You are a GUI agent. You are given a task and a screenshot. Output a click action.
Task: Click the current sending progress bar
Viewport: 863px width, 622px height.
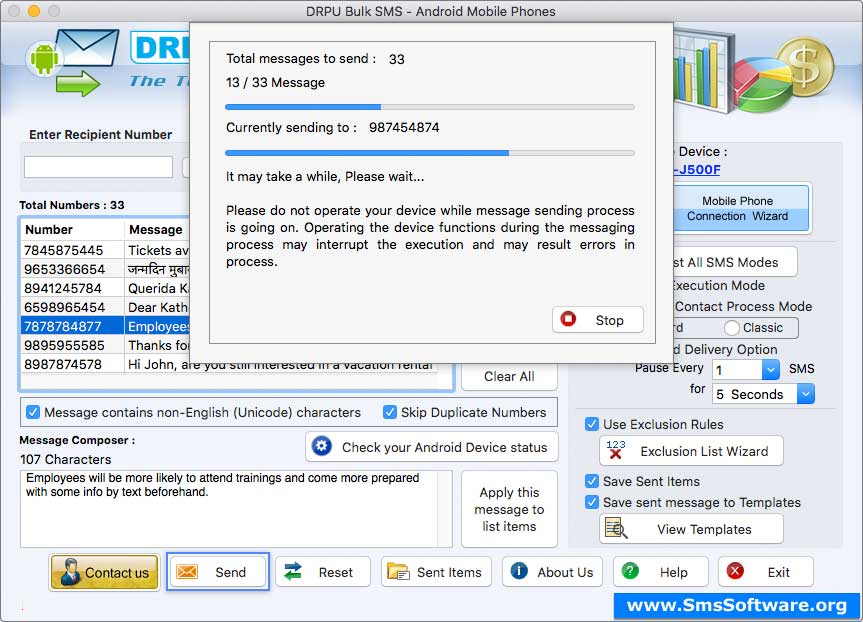pos(430,153)
